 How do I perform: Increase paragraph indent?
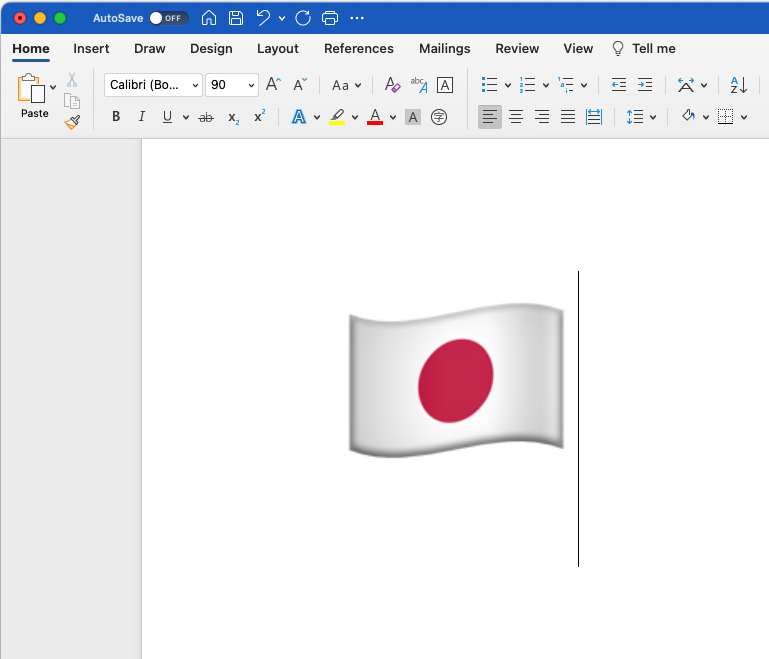point(645,85)
